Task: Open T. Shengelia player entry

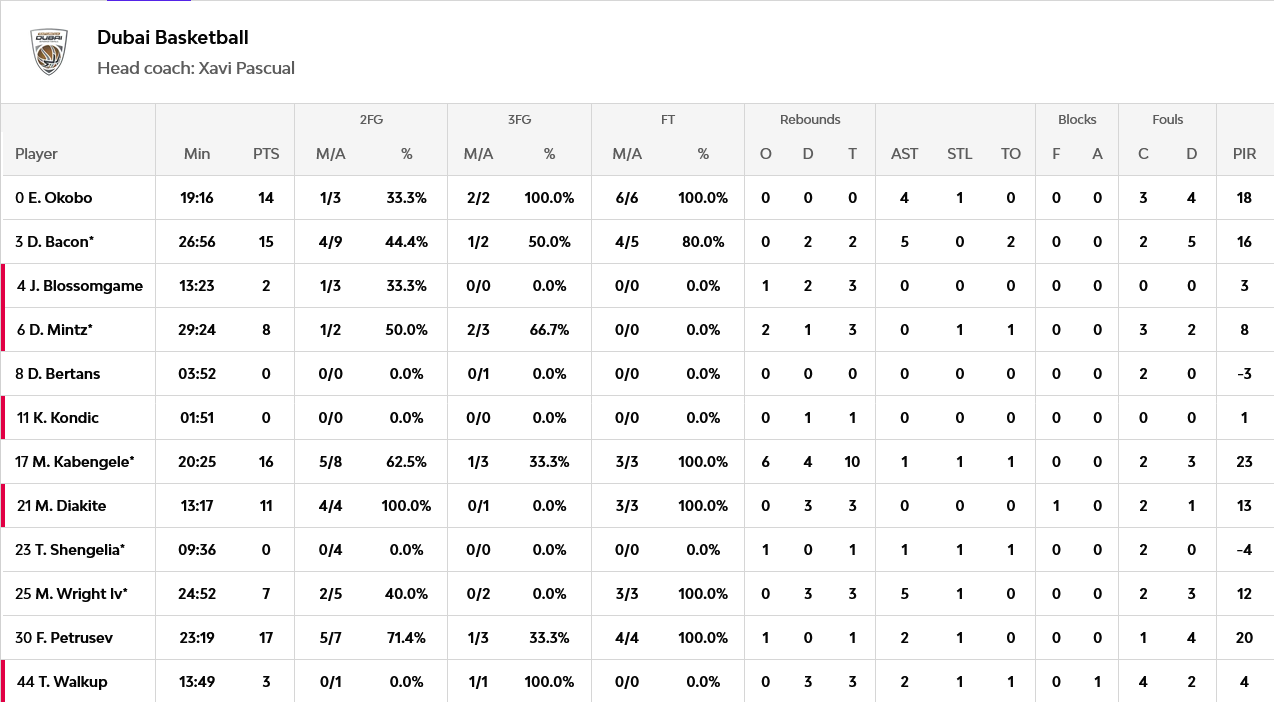Action: (x=70, y=550)
